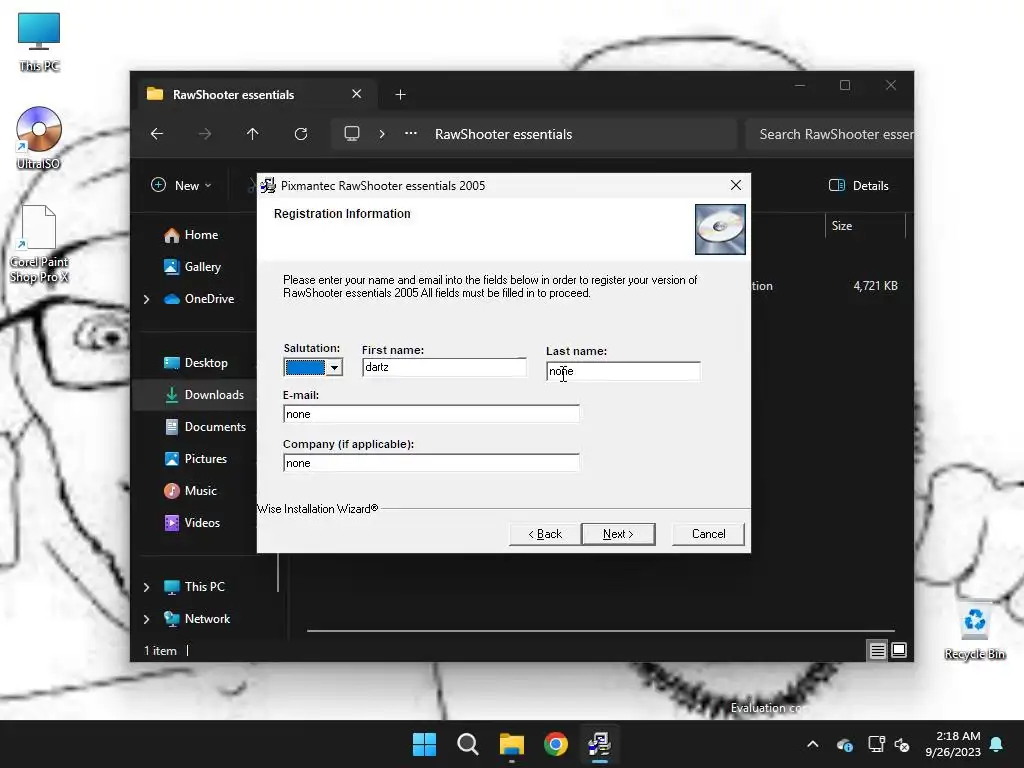The height and width of the screenshot is (768, 1024).
Task: Click the 4,721 KB file size
Action: (x=875, y=286)
